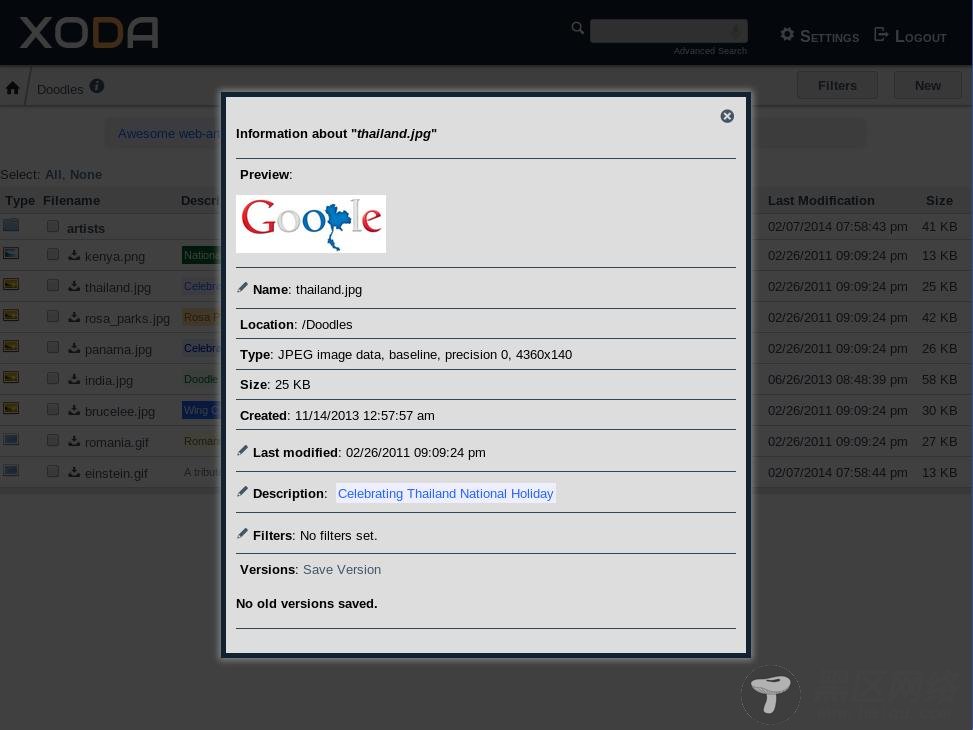Open the Doodles breadcrumb
The width and height of the screenshot is (973, 730).
(60, 89)
